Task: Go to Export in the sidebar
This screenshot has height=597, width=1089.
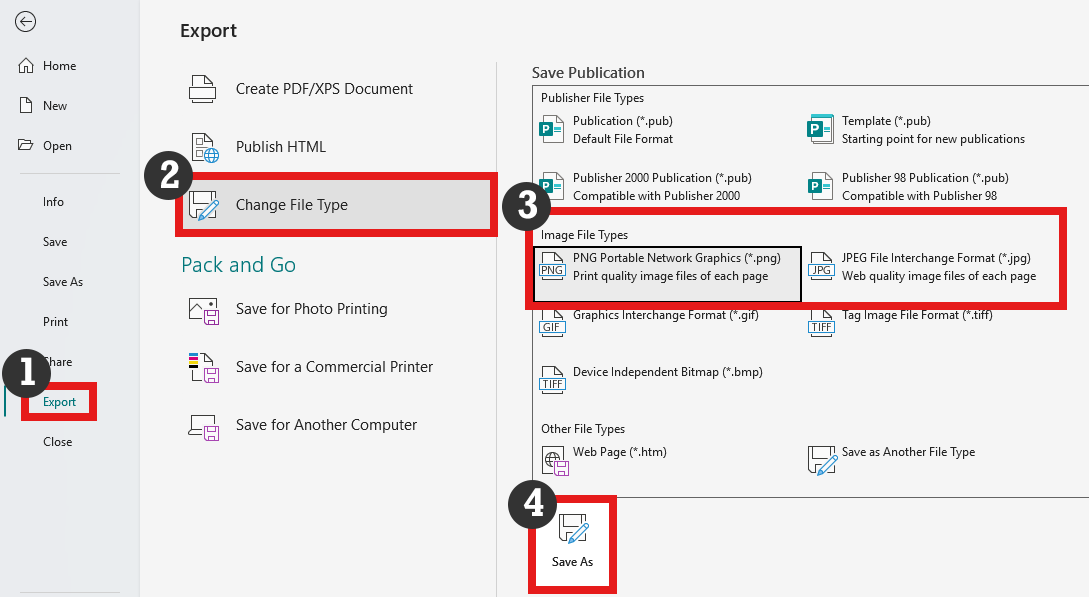Action: point(59,402)
